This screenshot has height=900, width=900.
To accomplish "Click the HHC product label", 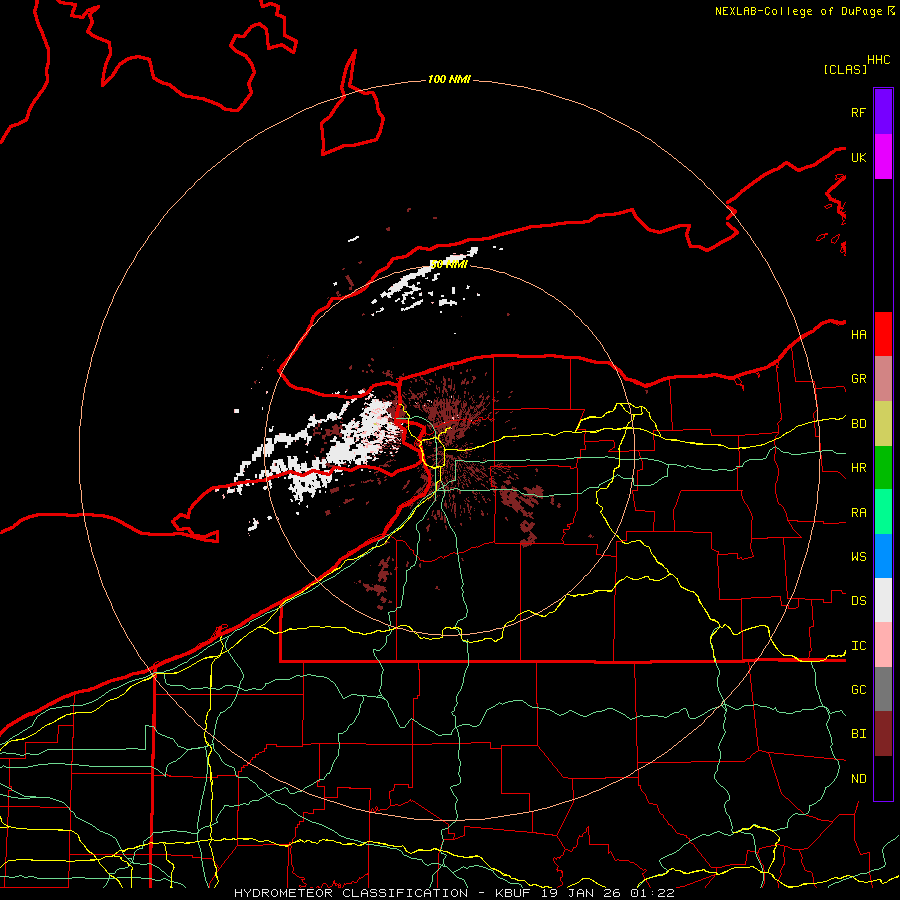I will 878,60.
